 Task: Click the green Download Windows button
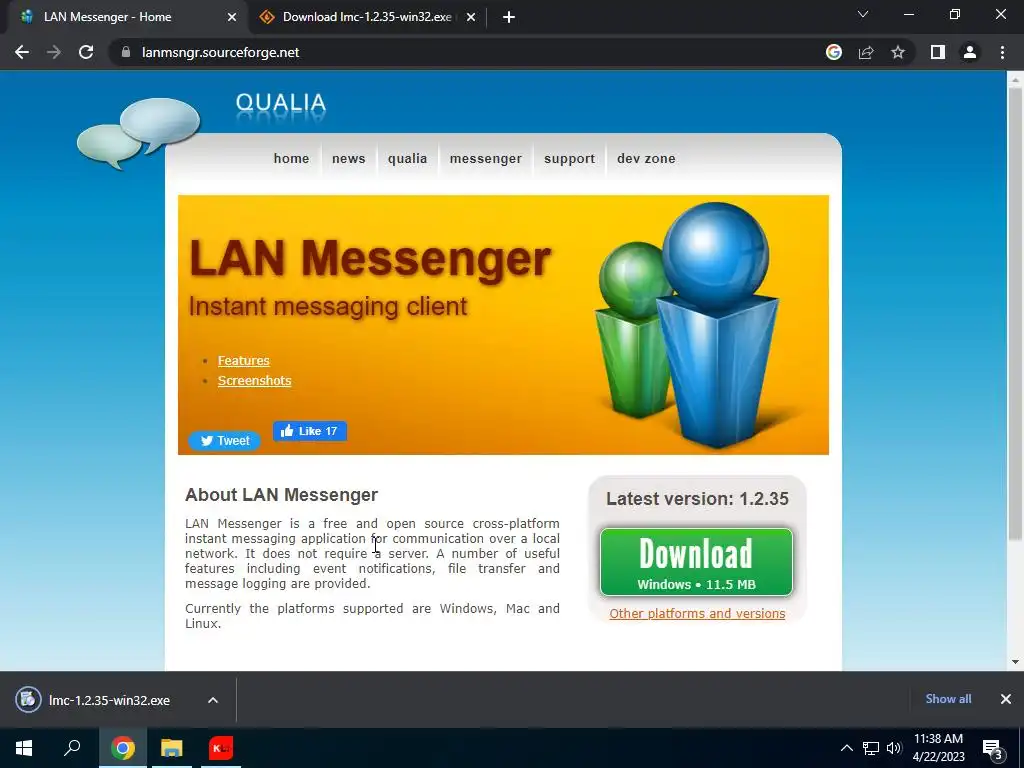[696, 562]
